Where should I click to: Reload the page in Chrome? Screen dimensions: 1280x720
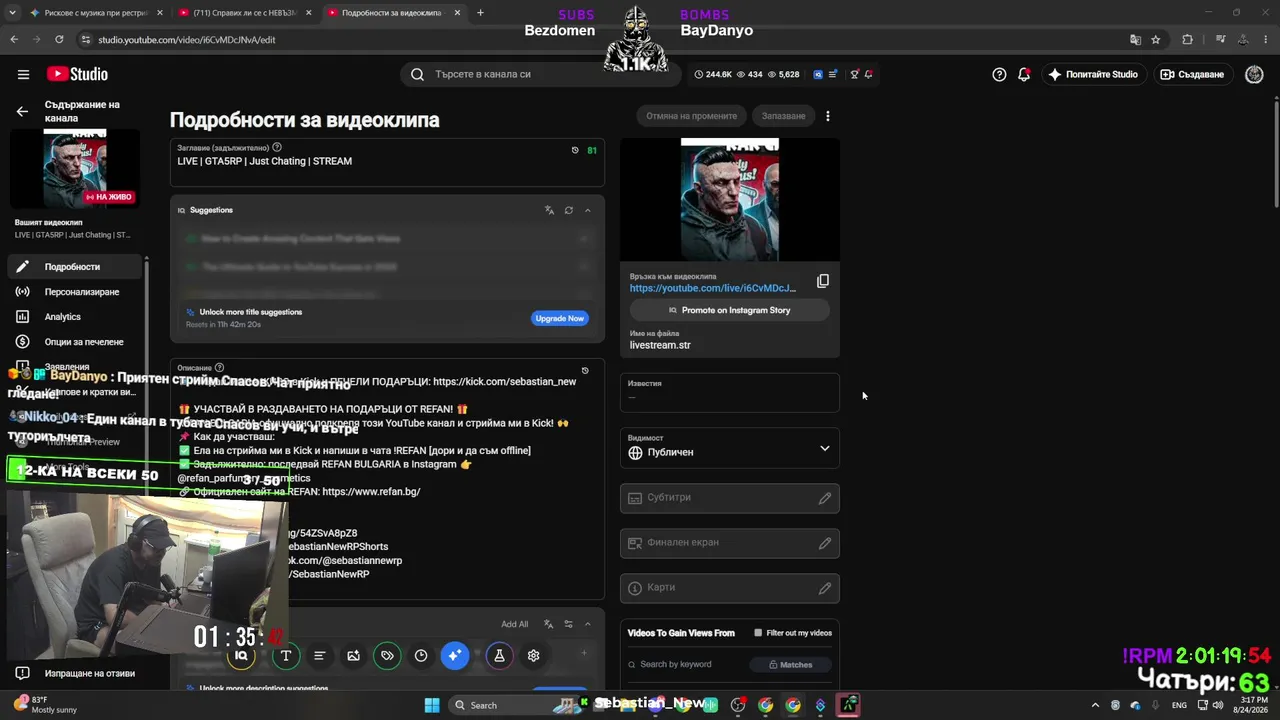coord(59,40)
